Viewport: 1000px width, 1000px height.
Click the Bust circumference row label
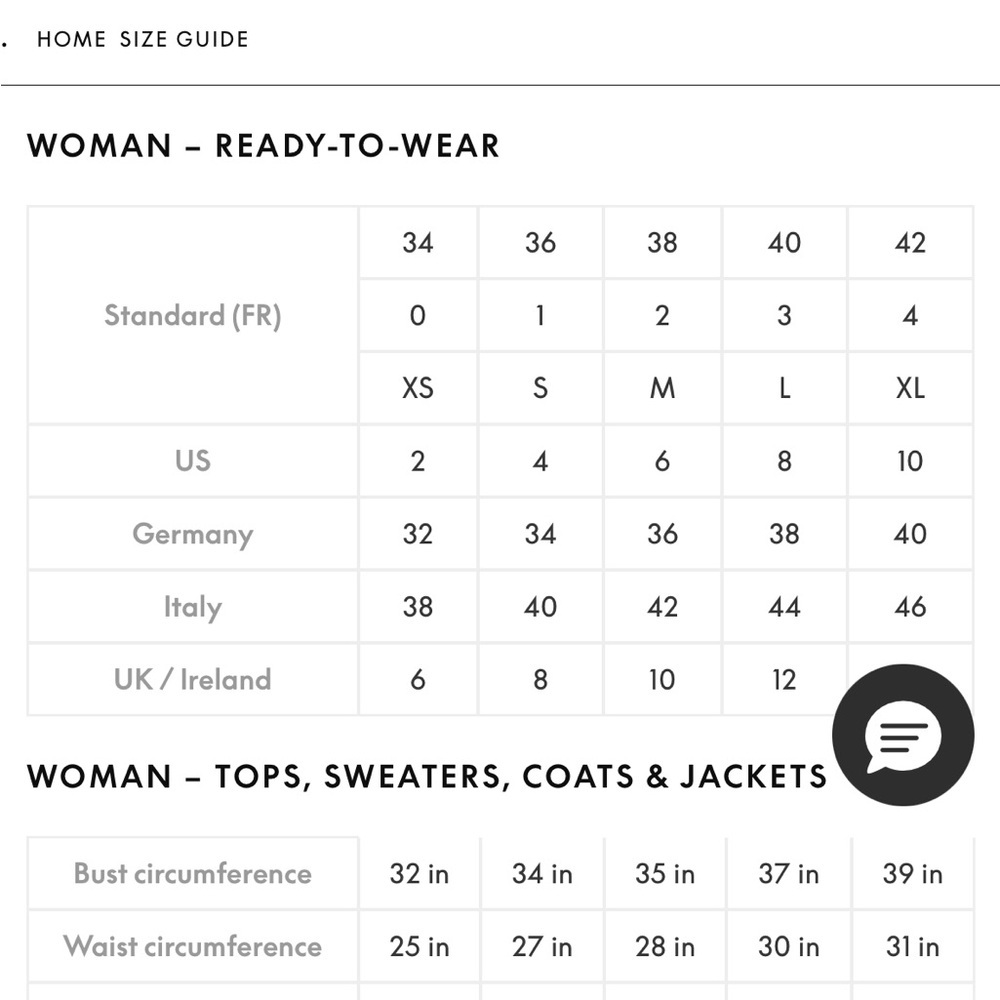pos(192,874)
